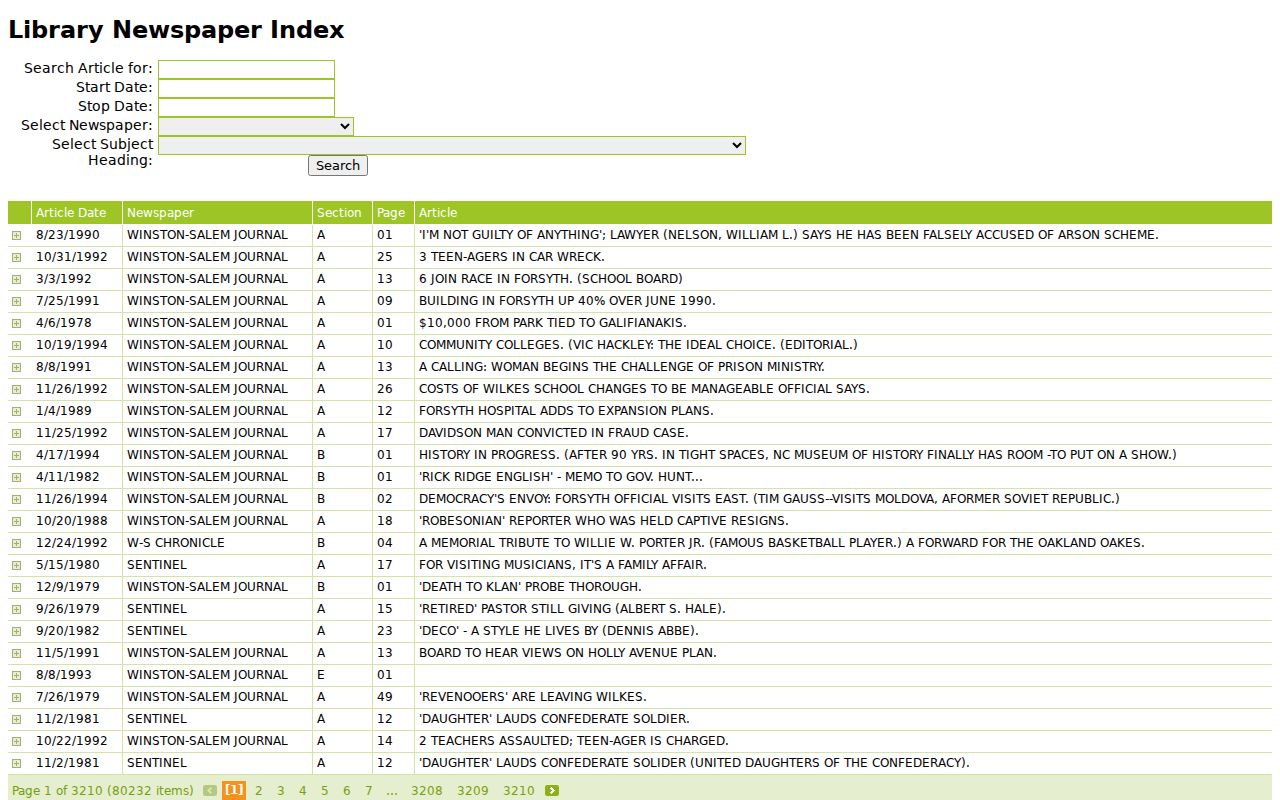Expand the 7/26/1979 Revenooers row
Image resolution: width=1280 pixels, height=800 pixels.
pos(16,697)
